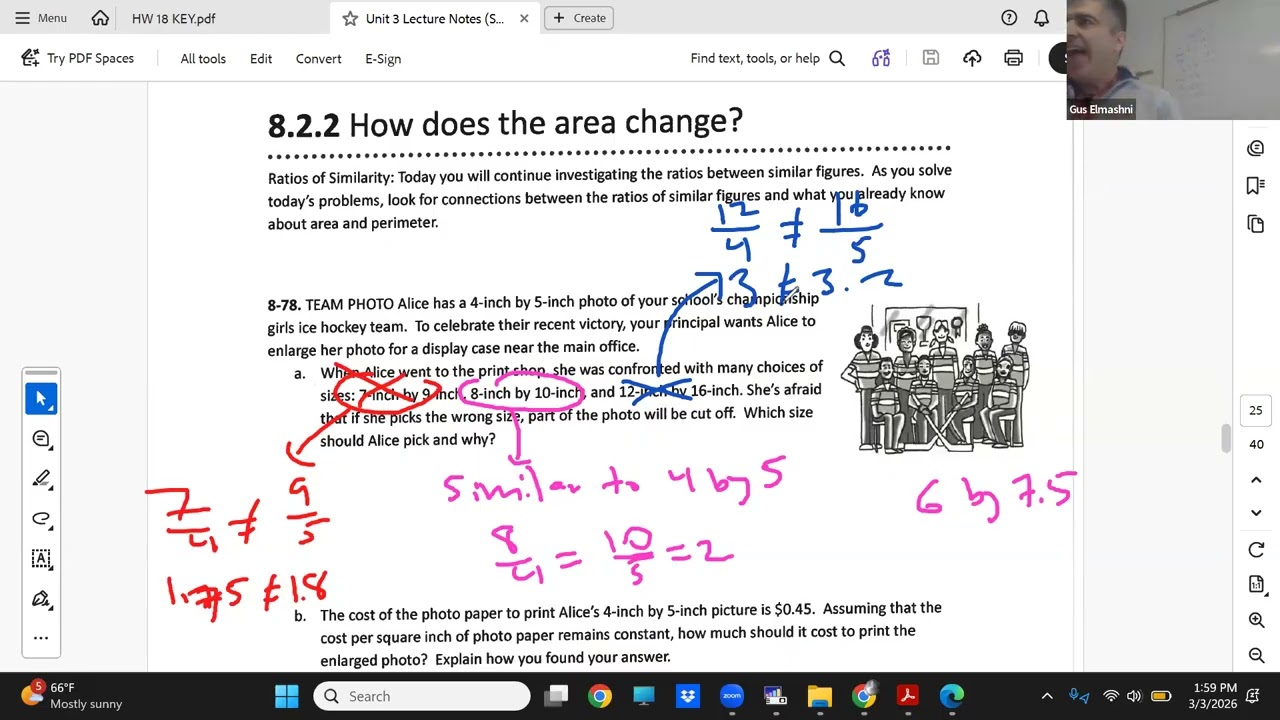Go to previous page up arrow
This screenshot has width=1280, height=720.
(1256, 480)
